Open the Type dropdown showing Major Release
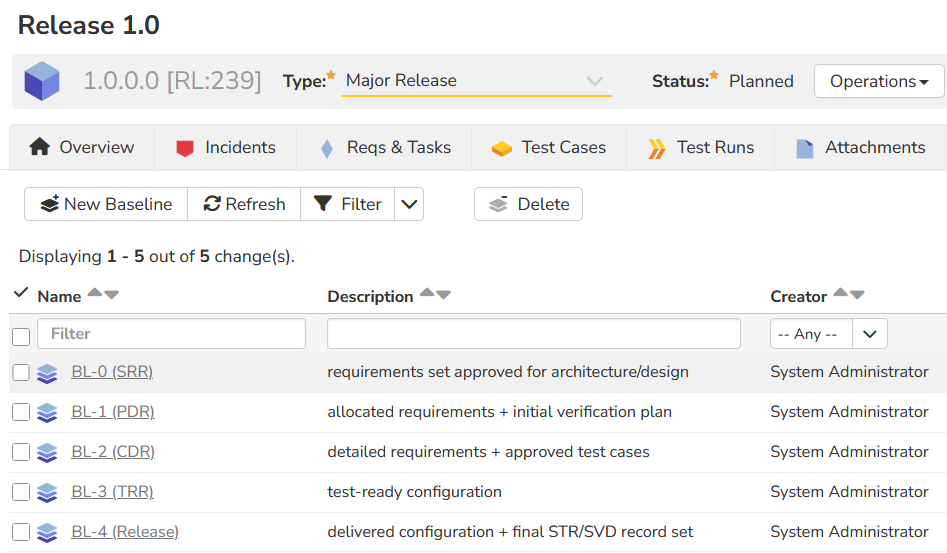 tap(476, 81)
